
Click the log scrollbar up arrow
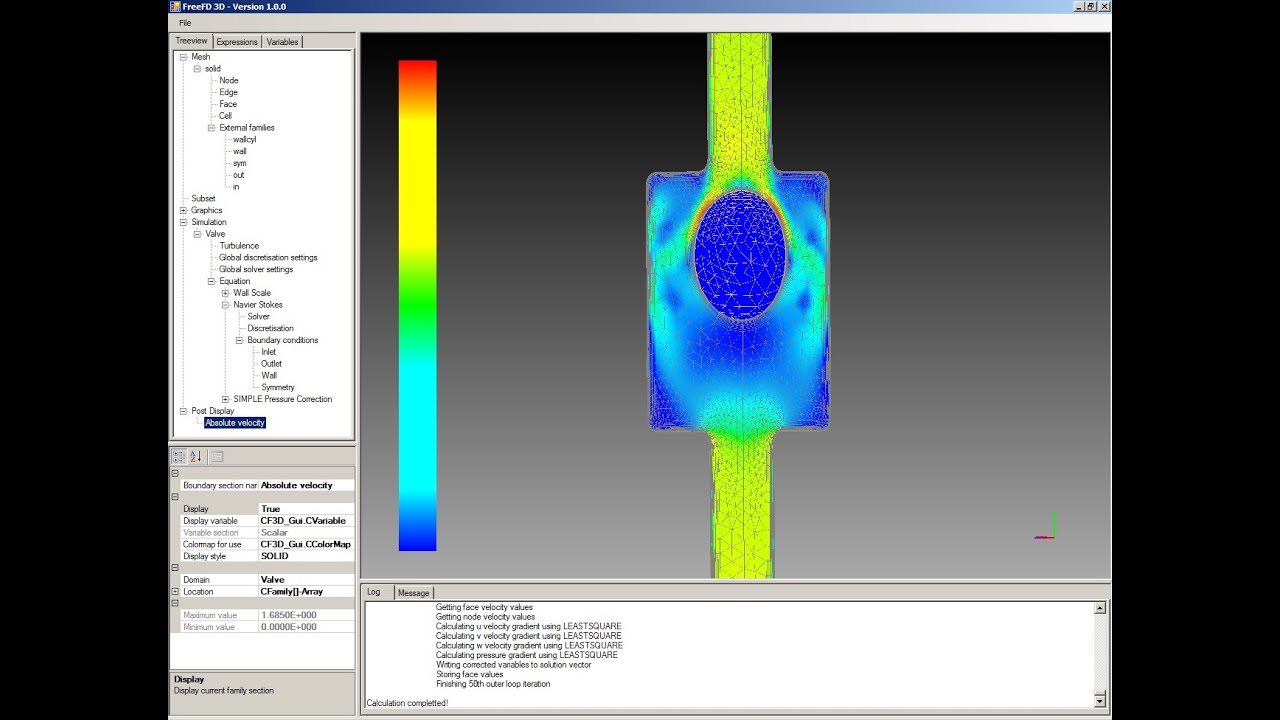point(1100,608)
